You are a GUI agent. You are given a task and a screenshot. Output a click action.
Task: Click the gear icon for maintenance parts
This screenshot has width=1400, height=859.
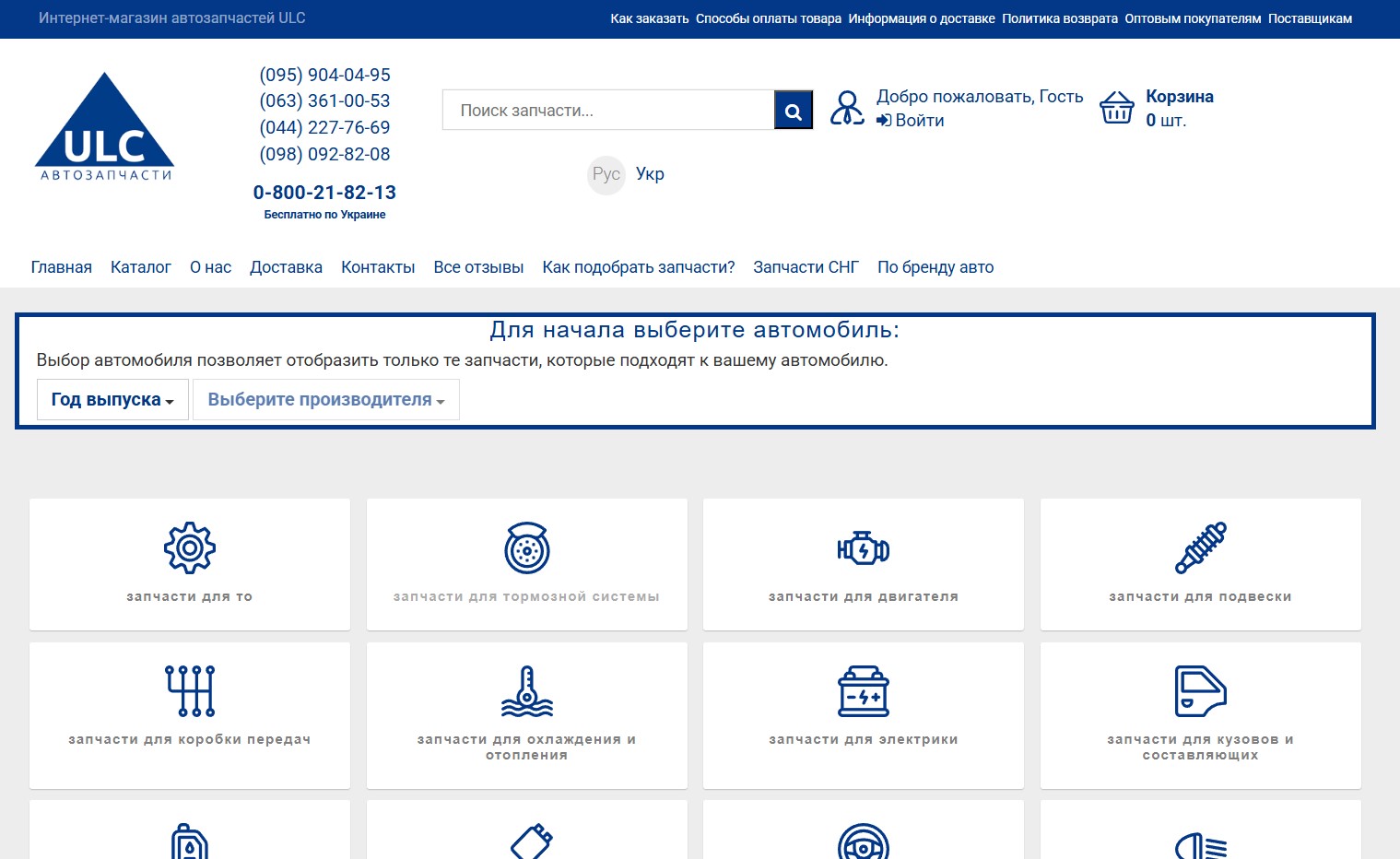coord(190,547)
